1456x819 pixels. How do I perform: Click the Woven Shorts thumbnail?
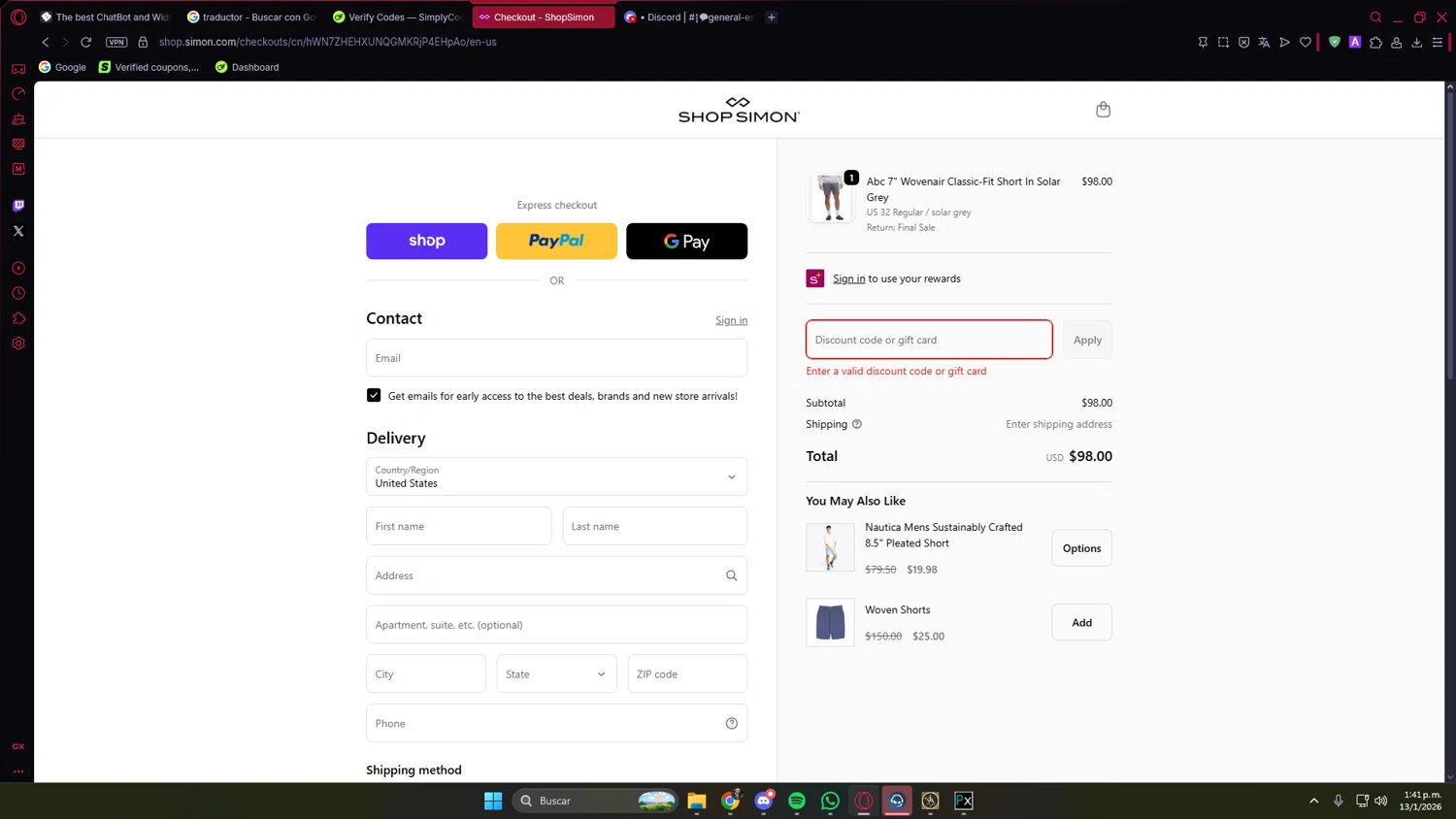830,622
